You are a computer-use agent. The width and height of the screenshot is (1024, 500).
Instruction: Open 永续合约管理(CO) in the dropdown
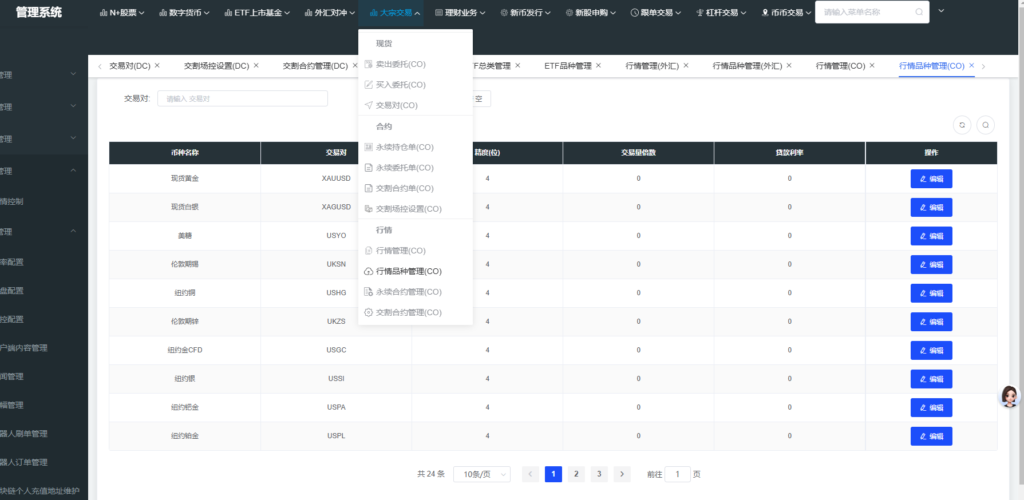[408, 292]
